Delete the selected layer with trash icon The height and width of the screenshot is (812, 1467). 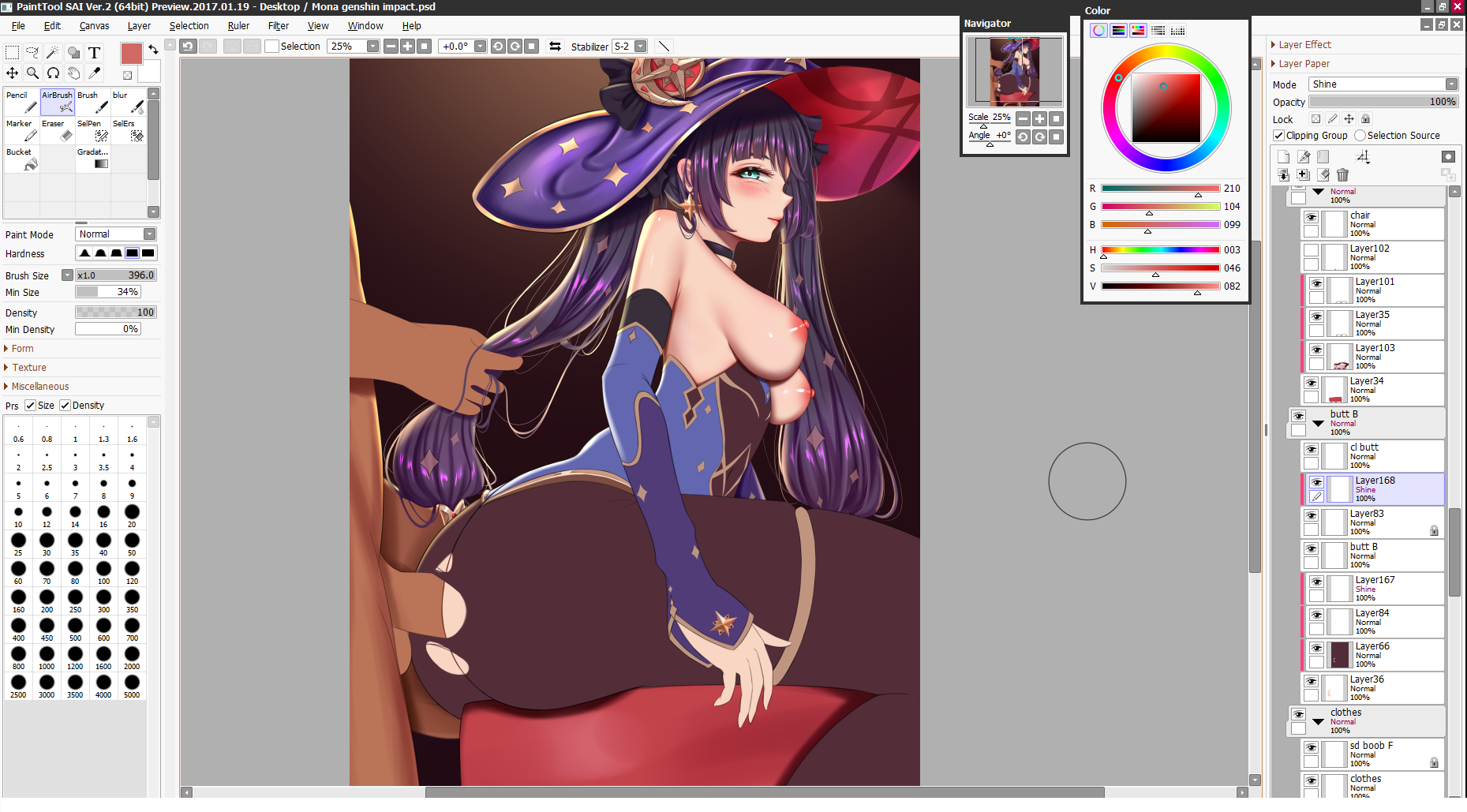point(1343,174)
